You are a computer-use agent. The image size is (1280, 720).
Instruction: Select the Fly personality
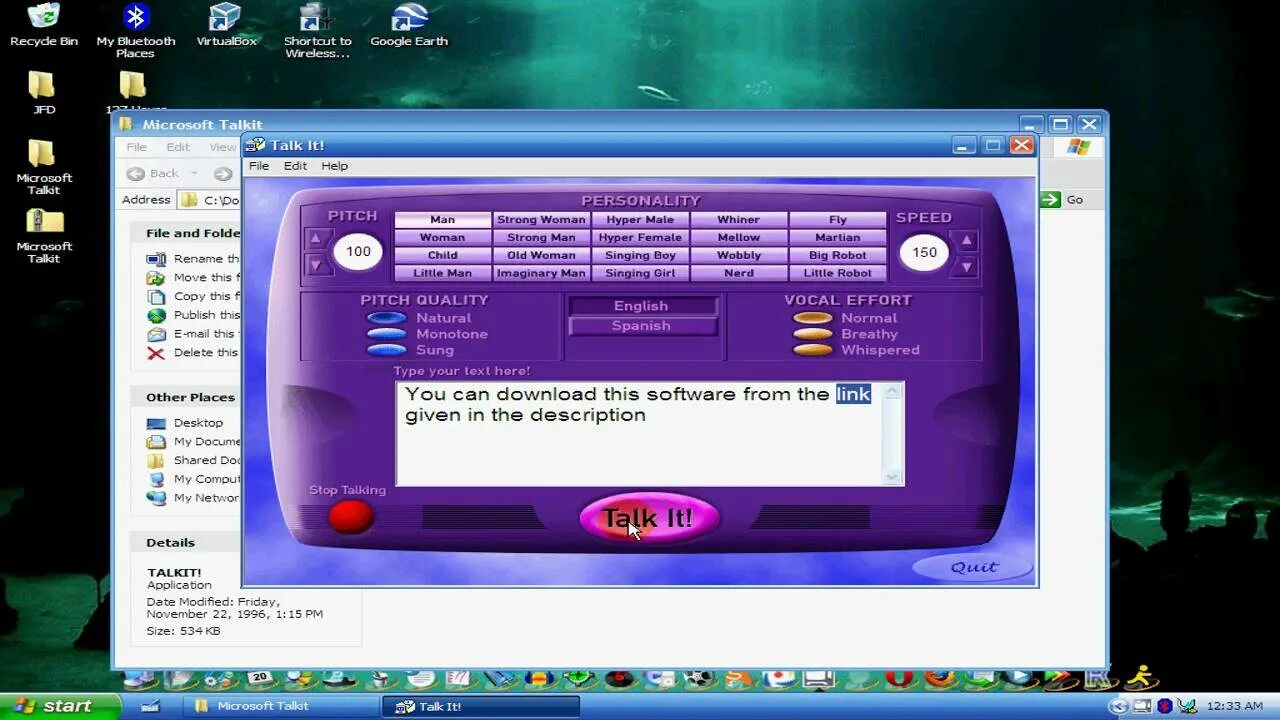click(838, 220)
